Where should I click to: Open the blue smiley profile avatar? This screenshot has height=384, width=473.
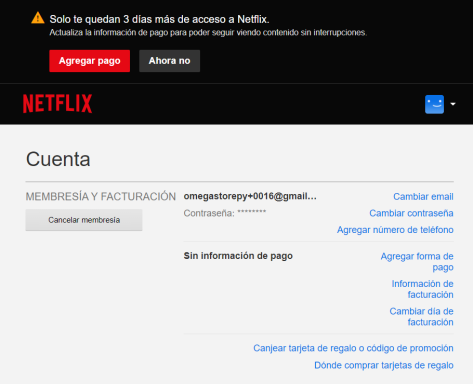click(x=434, y=104)
